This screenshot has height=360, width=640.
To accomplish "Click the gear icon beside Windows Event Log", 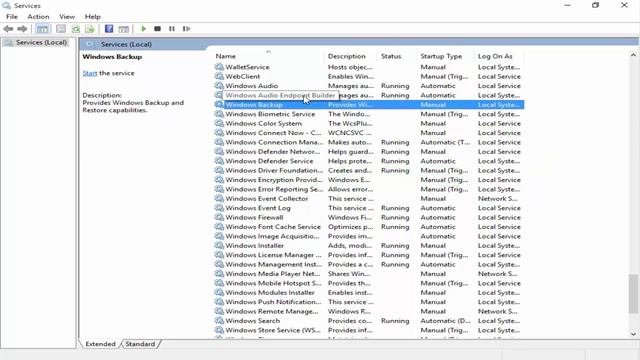I will pos(219,208).
